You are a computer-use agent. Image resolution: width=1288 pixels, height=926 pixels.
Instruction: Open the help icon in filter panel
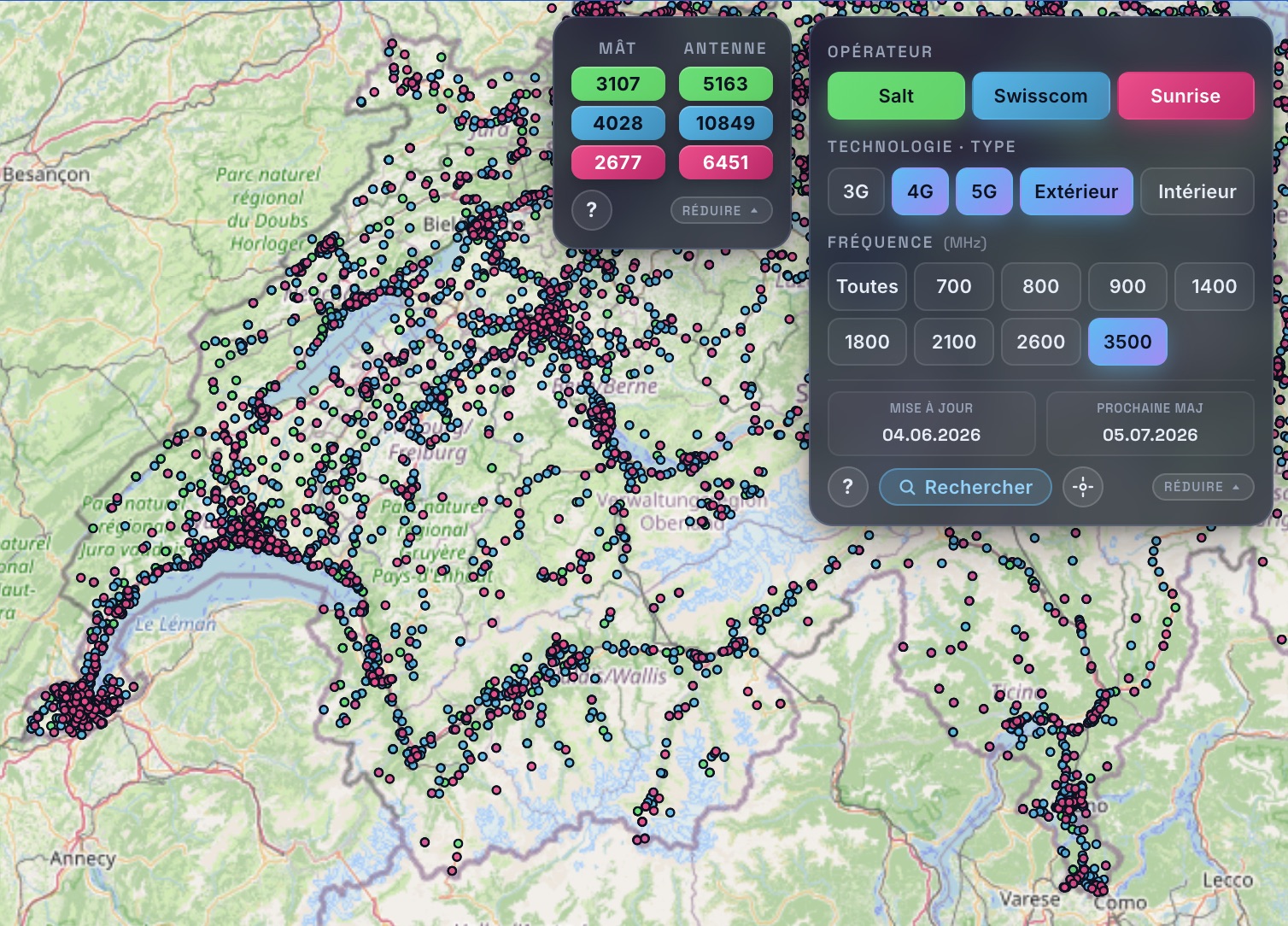[x=847, y=487]
